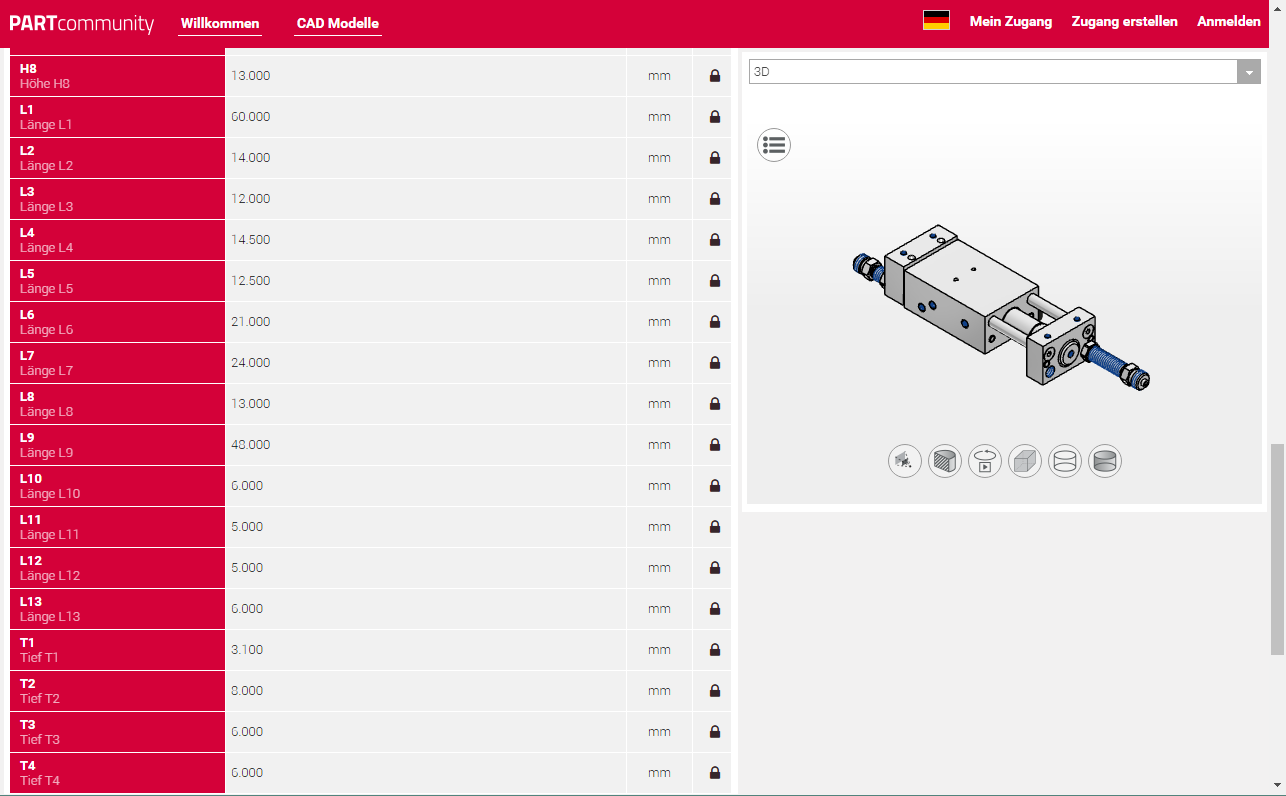The width and height of the screenshot is (1286, 796).
Task: Click the German flag language icon
Action: 936,21
